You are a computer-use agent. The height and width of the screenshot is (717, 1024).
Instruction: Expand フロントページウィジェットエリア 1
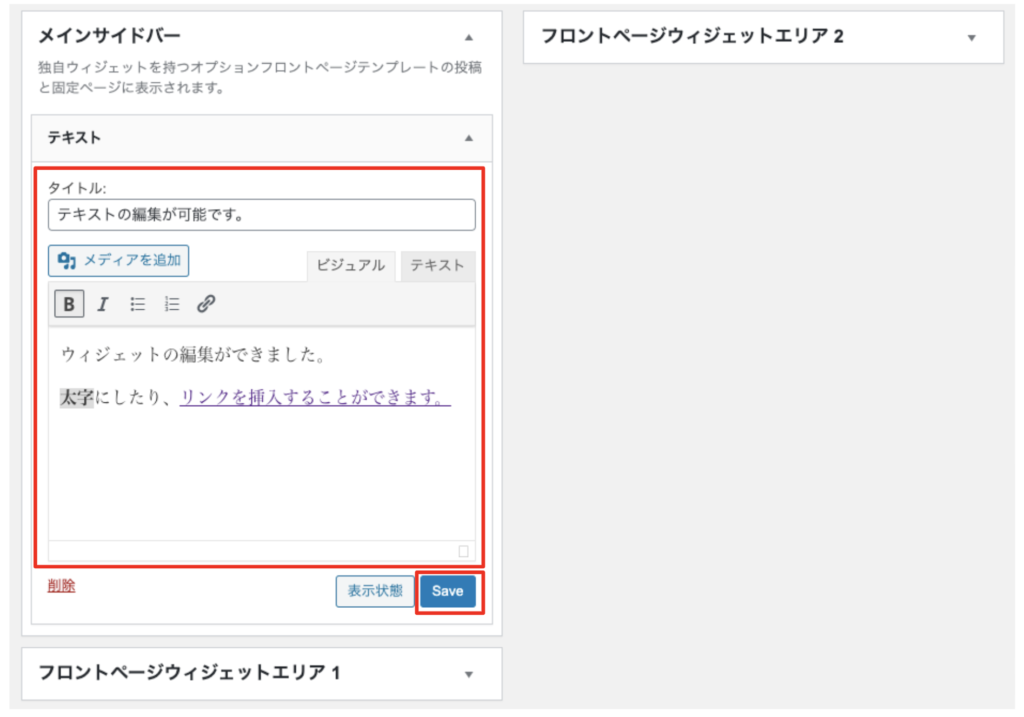468,674
